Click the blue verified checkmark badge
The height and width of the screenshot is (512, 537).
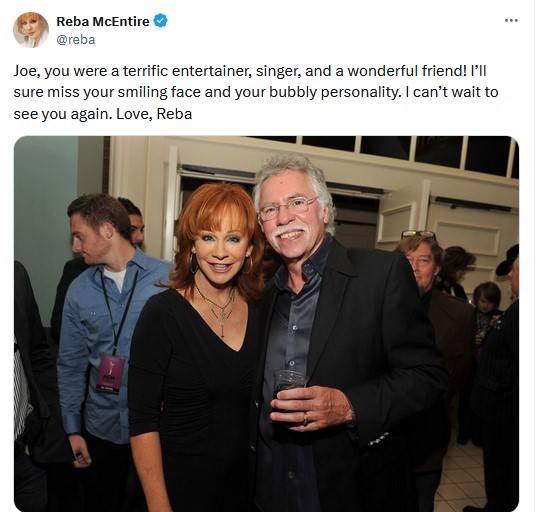coord(160,21)
